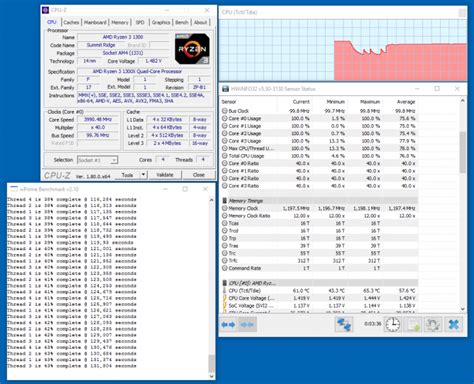Click the Validate button in CPU-Z
Image resolution: width=474 pixels, height=384 pixels.
165,175
